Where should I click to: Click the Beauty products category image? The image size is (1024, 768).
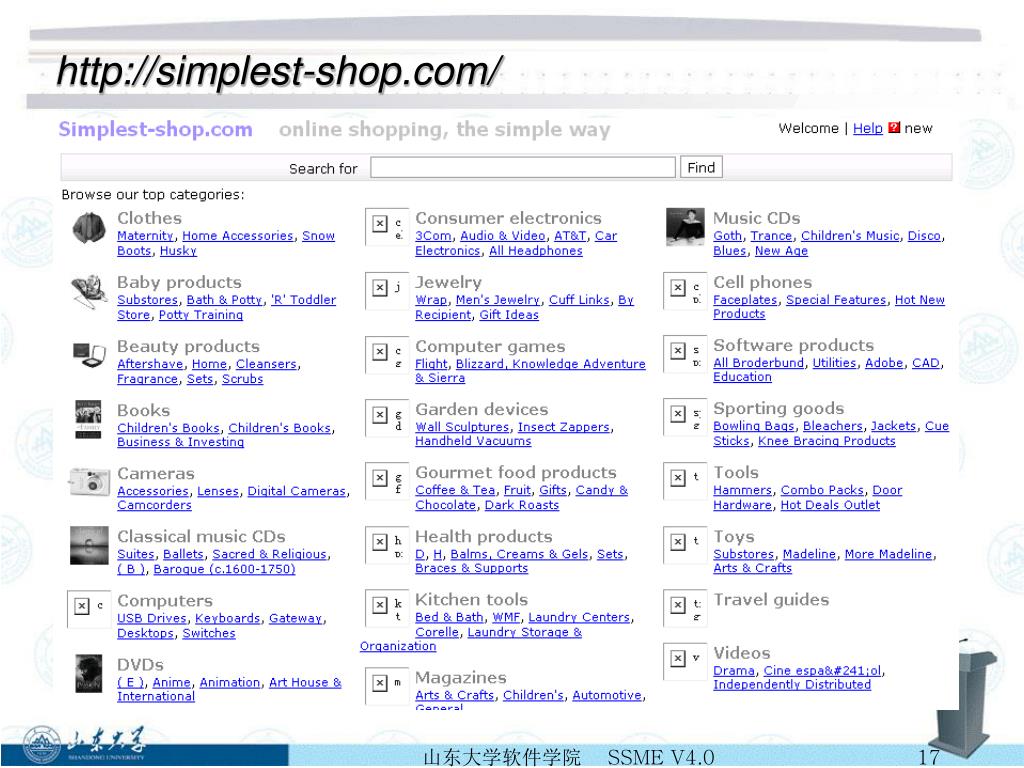[89, 355]
